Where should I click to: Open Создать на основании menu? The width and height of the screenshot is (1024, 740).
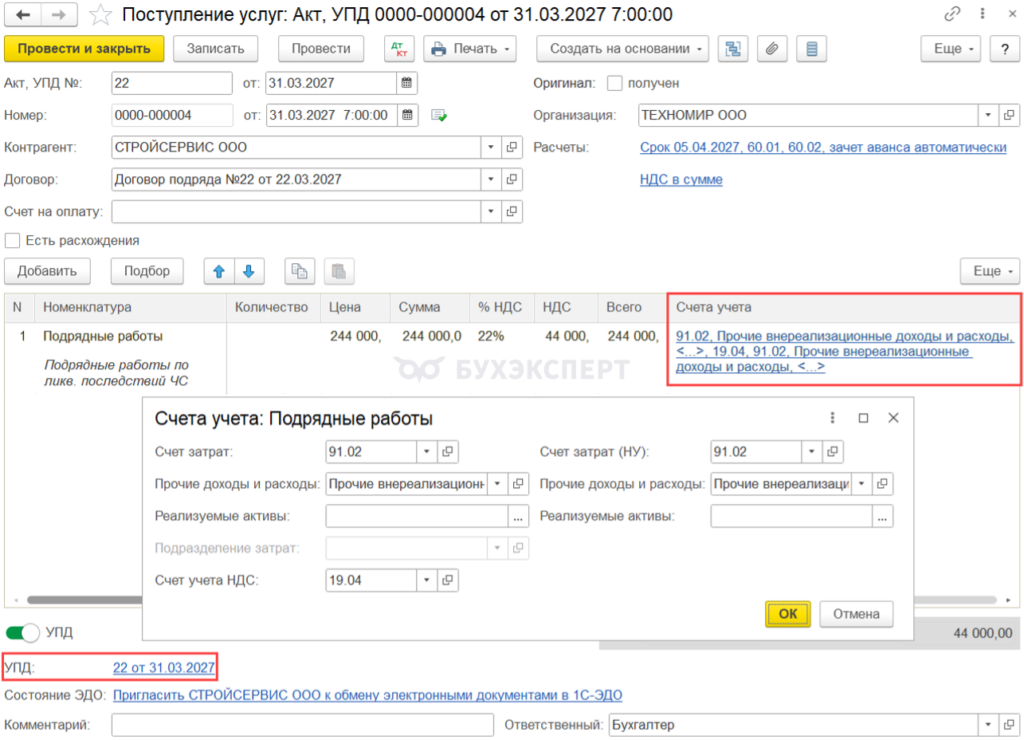point(622,49)
